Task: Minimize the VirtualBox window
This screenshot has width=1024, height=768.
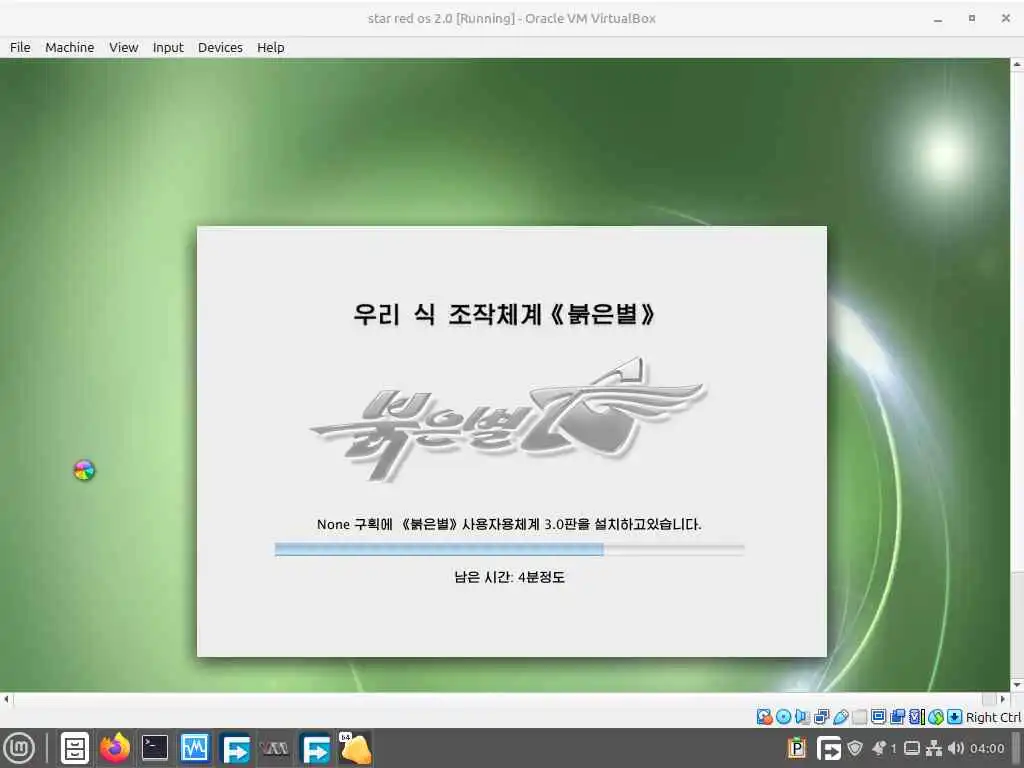Action: point(938,19)
